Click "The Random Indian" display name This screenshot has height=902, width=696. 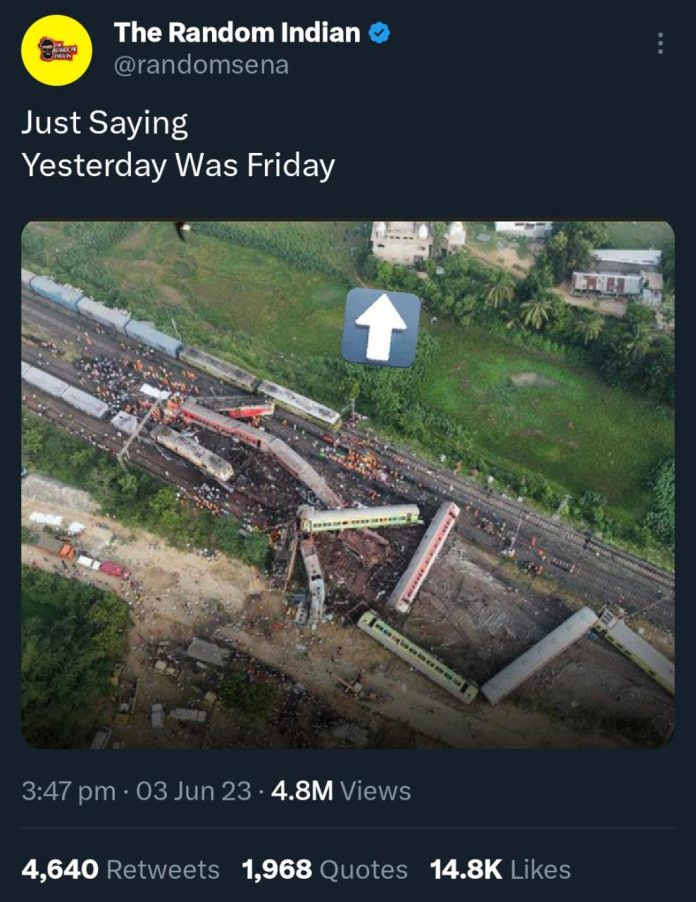click(x=237, y=33)
